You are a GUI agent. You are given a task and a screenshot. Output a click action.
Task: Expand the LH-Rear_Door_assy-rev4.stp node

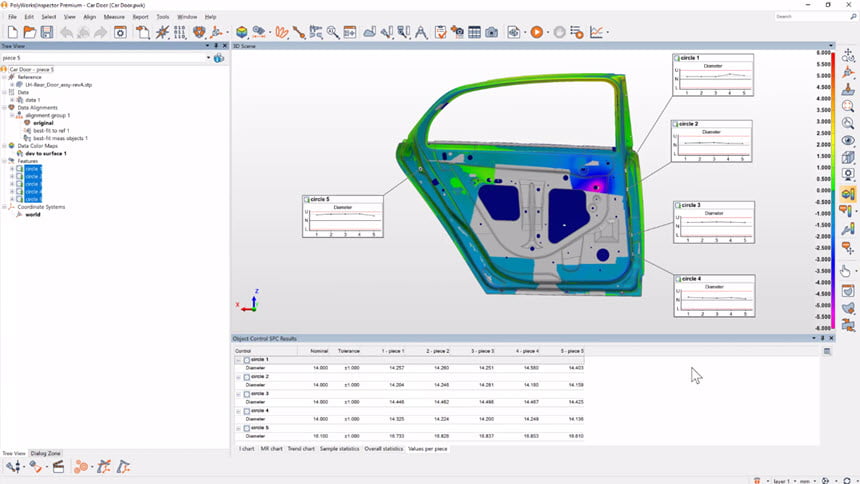tap(12, 85)
